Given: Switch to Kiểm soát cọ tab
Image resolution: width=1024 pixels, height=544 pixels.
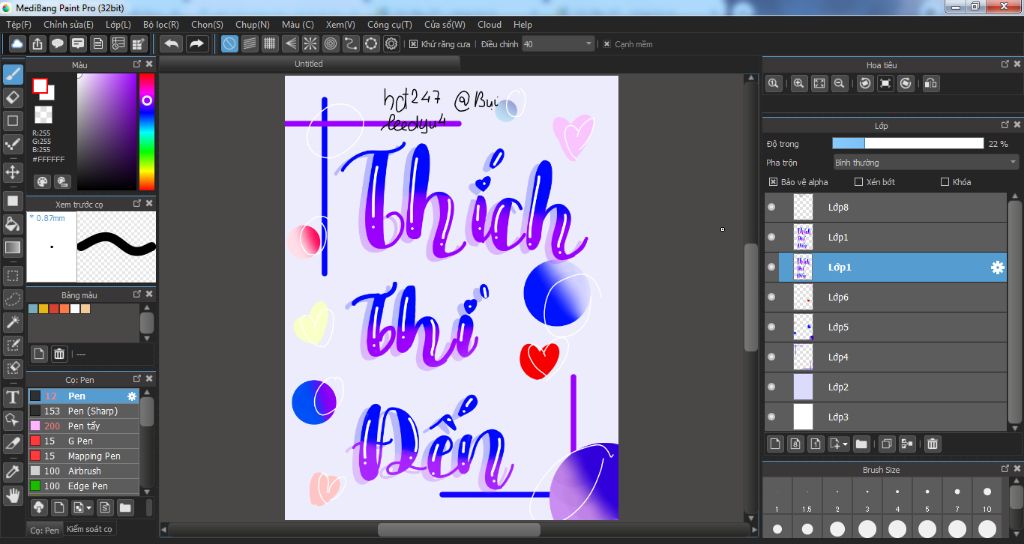Looking at the screenshot, I should 89,529.
